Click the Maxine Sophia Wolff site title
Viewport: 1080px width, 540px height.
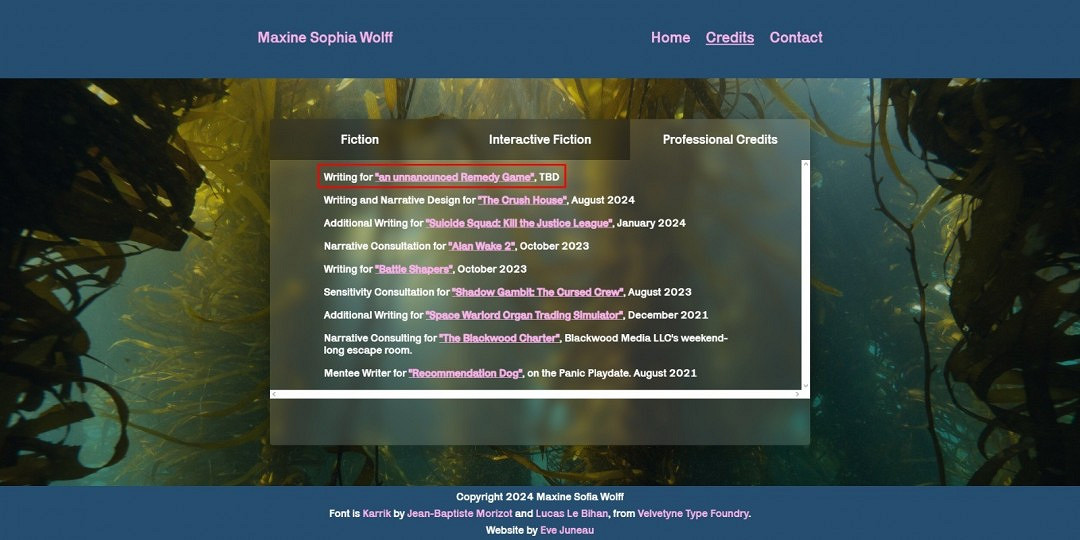click(325, 38)
